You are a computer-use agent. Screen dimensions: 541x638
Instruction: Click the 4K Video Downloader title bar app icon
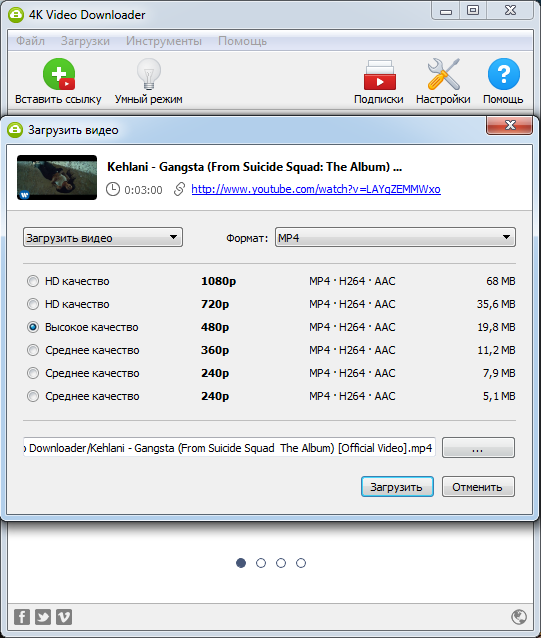tap(16, 15)
